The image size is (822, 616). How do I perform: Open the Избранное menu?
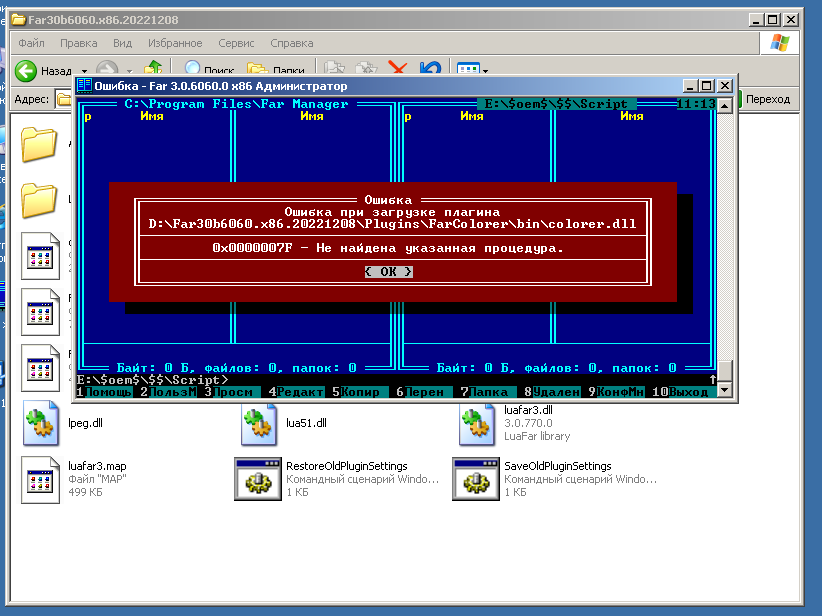pyautogui.click(x=175, y=43)
